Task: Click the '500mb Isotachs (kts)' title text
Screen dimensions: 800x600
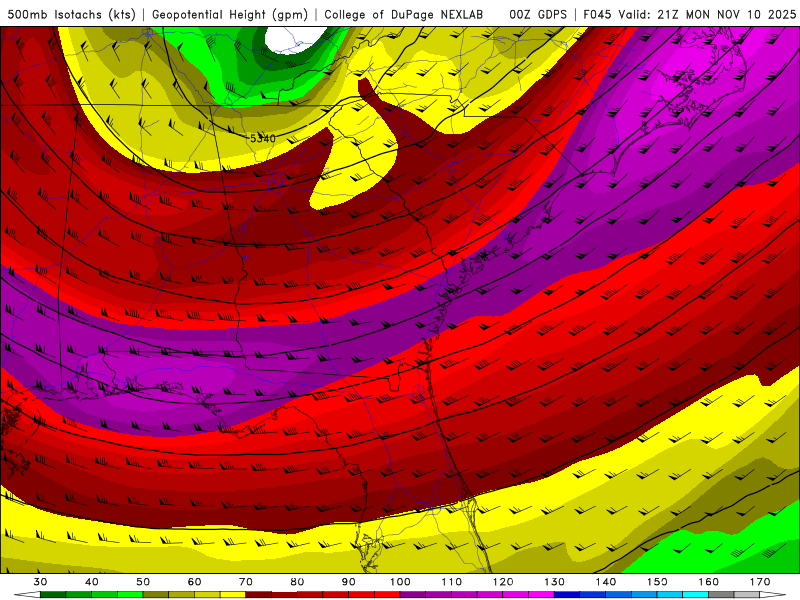Action: pos(71,15)
